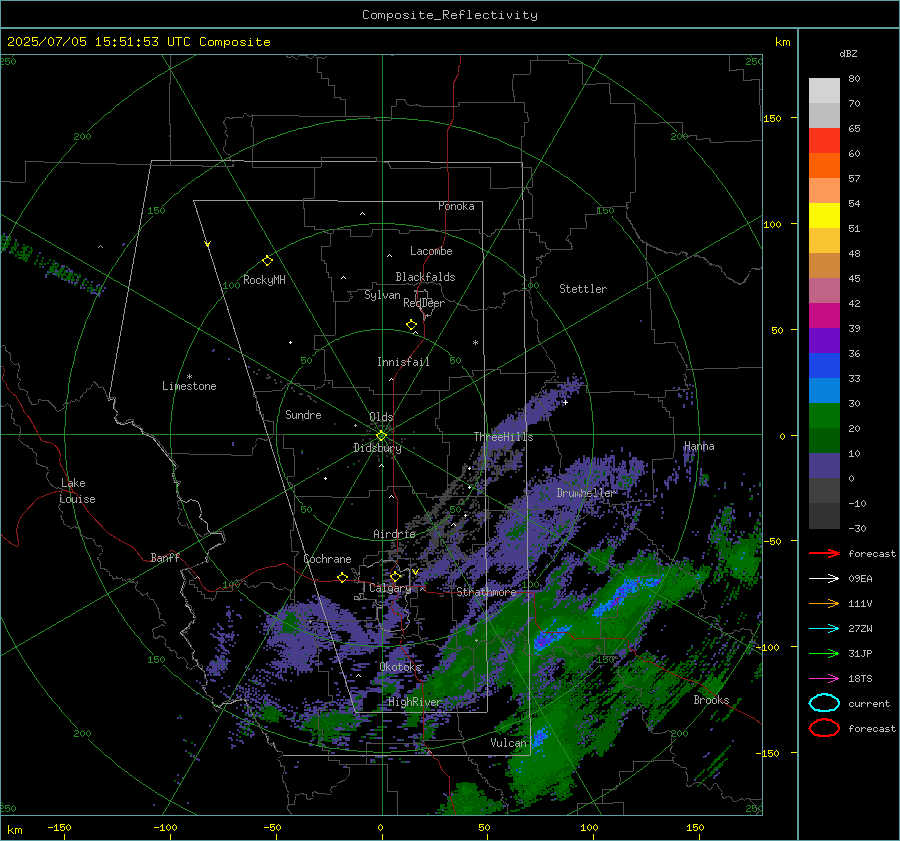Click the Calgary city label
Screen dimensions: 900x841
(390, 588)
